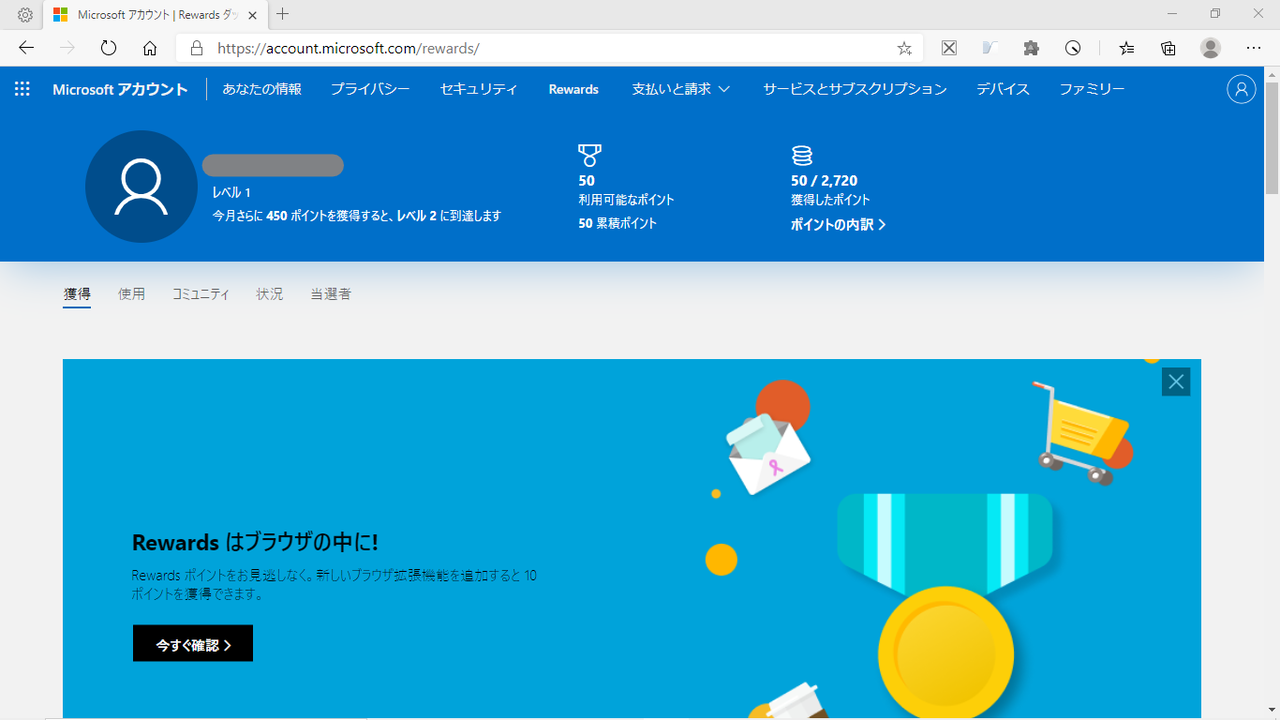Click the coin stack earned points icon
The image size is (1280, 720).
tap(802, 155)
